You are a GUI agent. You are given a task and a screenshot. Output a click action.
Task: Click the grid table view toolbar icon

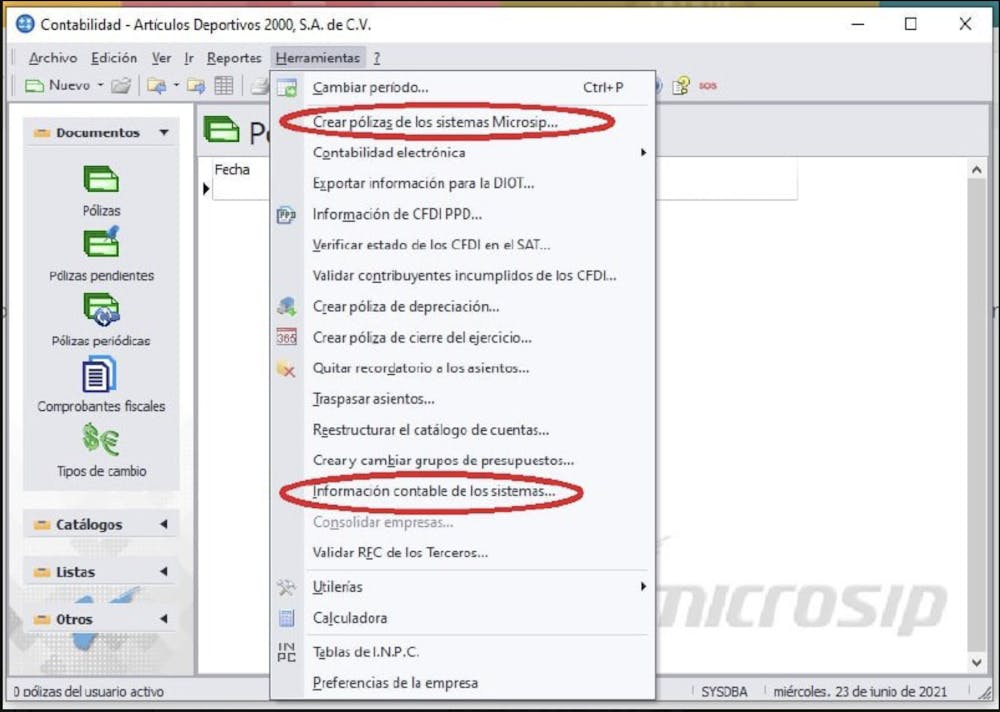(224, 85)
